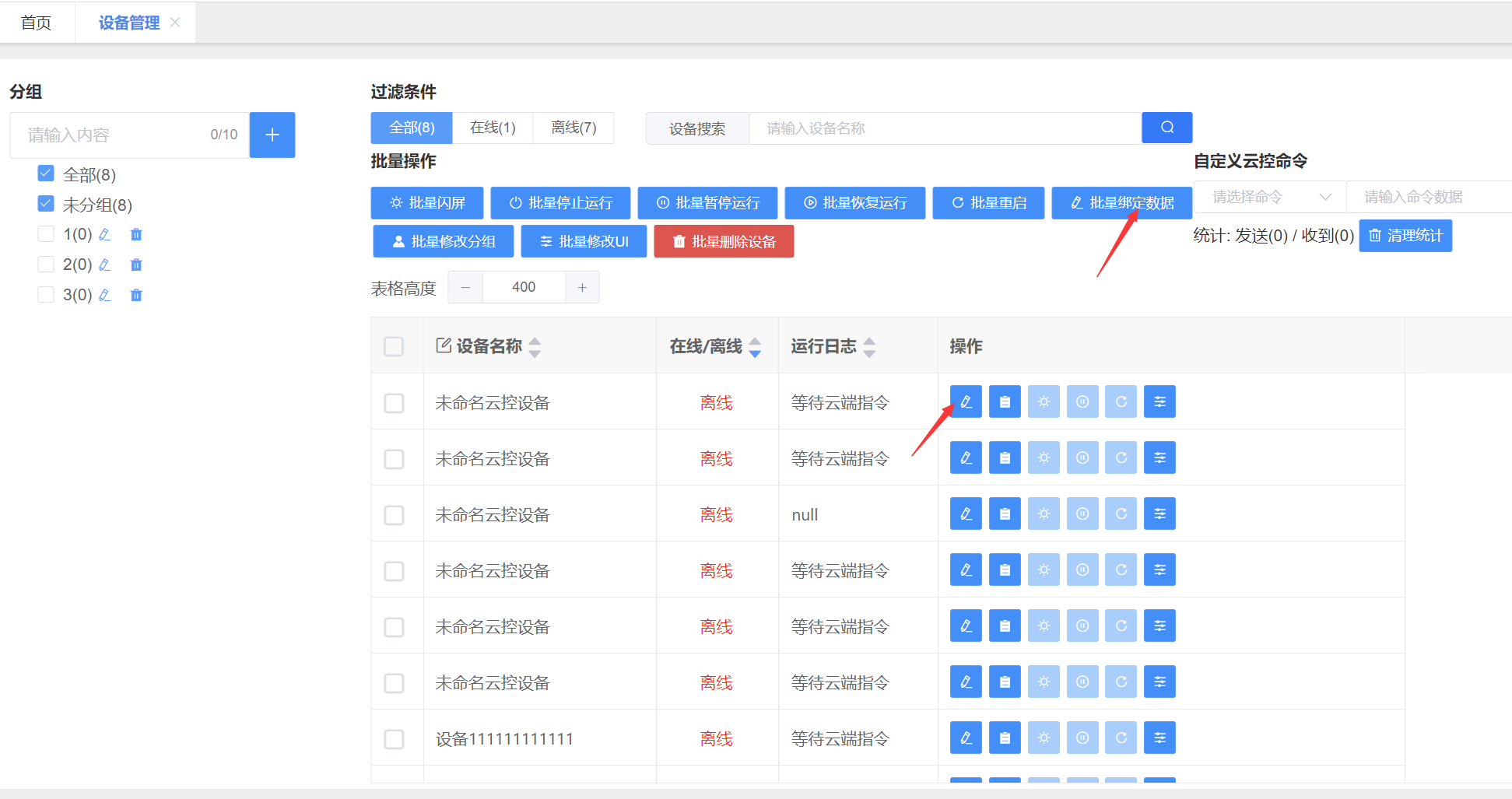Sort table by 在线/离线 column
This screenshot has width=1512, height=799.
tap(755, 347)
